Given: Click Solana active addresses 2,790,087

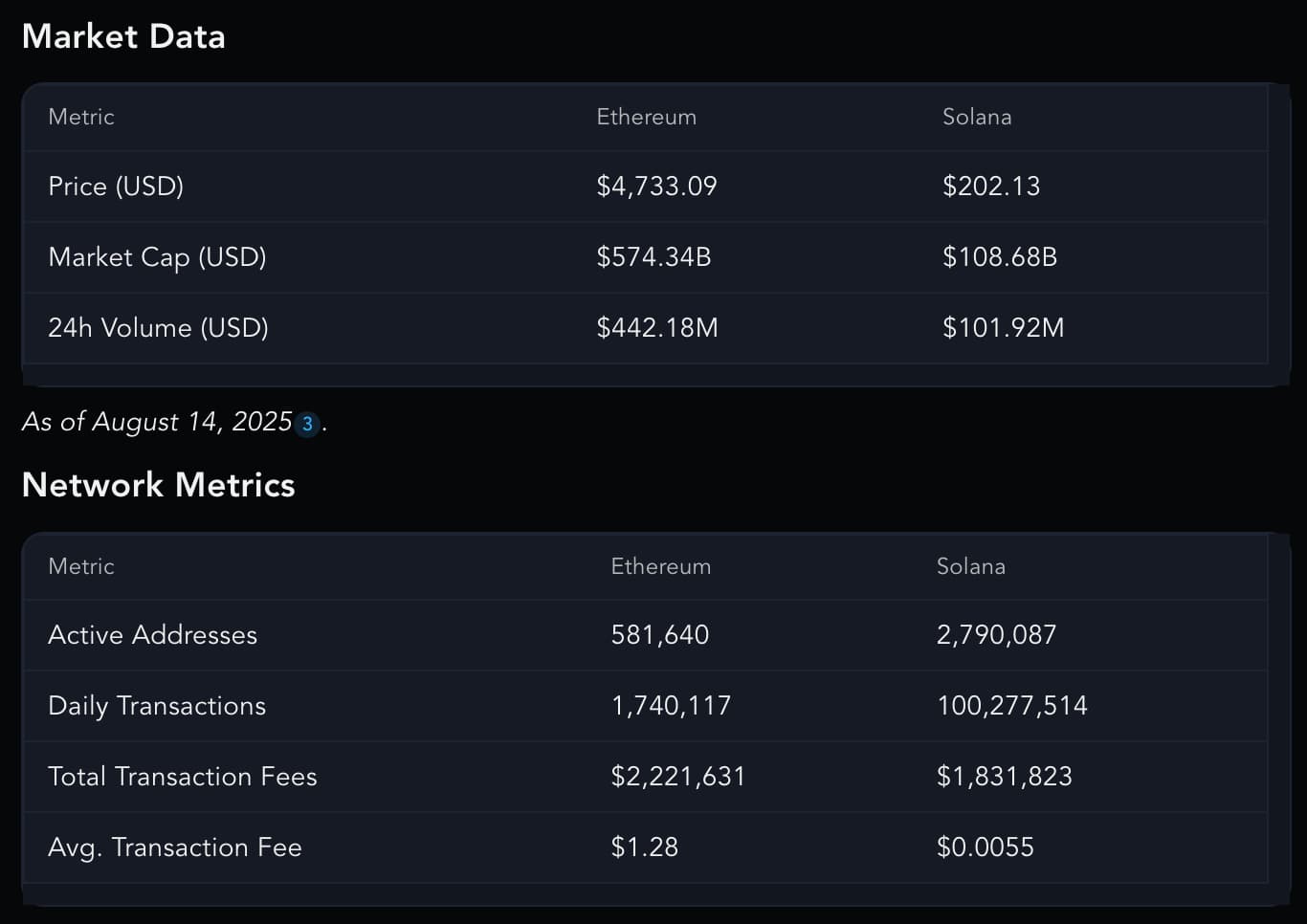Looking at the screenshot, I should (x=996, y=635).
